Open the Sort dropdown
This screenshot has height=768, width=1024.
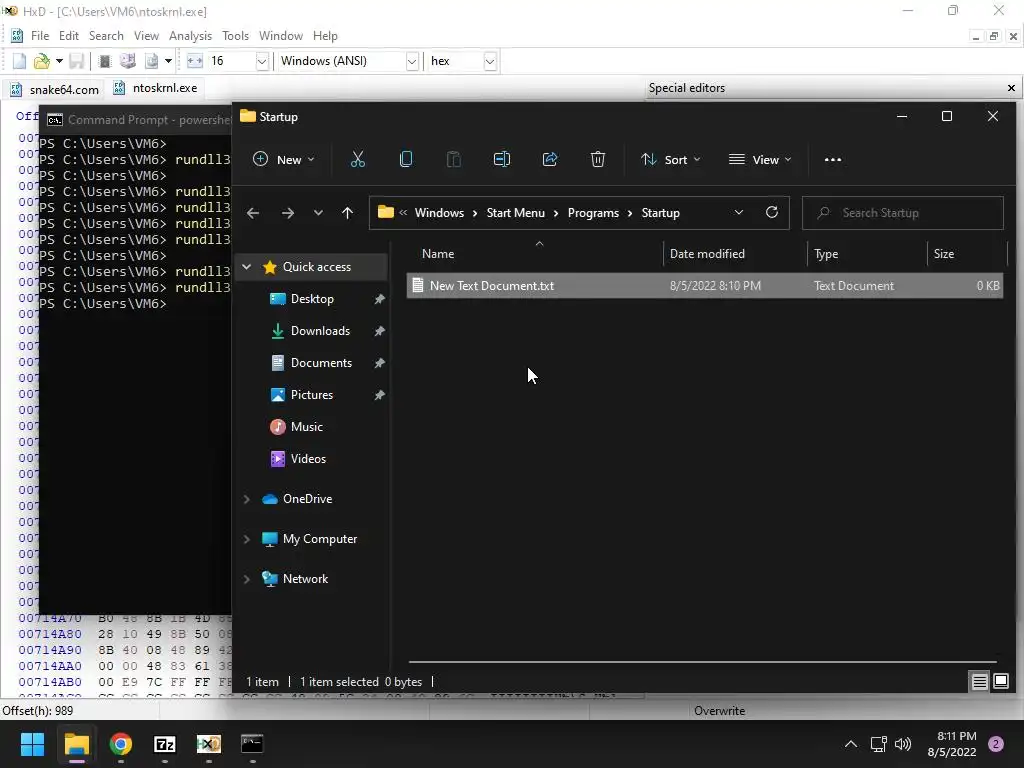[x=671, y=159]
